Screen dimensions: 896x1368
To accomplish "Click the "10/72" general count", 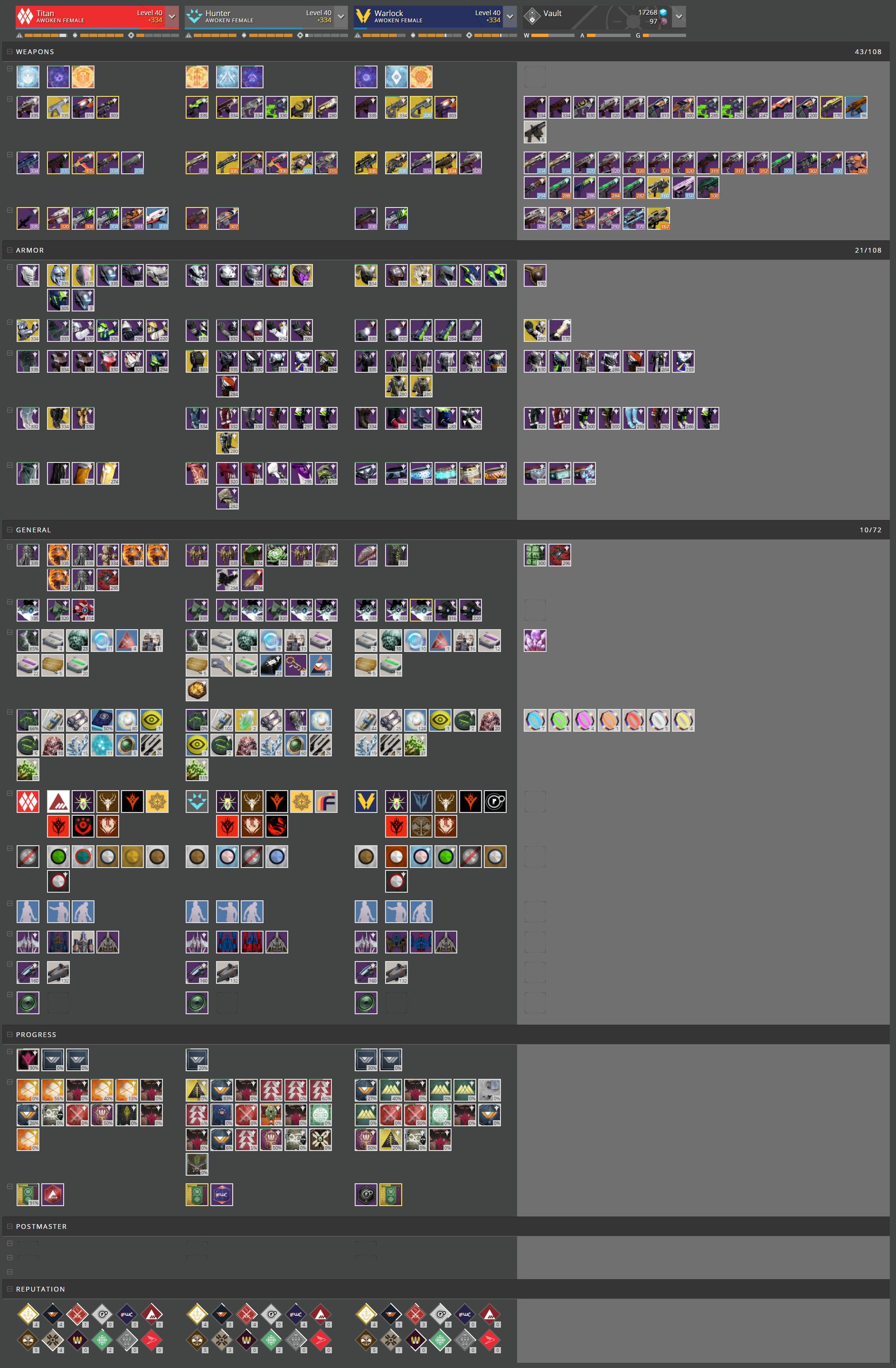I will 870,530.
